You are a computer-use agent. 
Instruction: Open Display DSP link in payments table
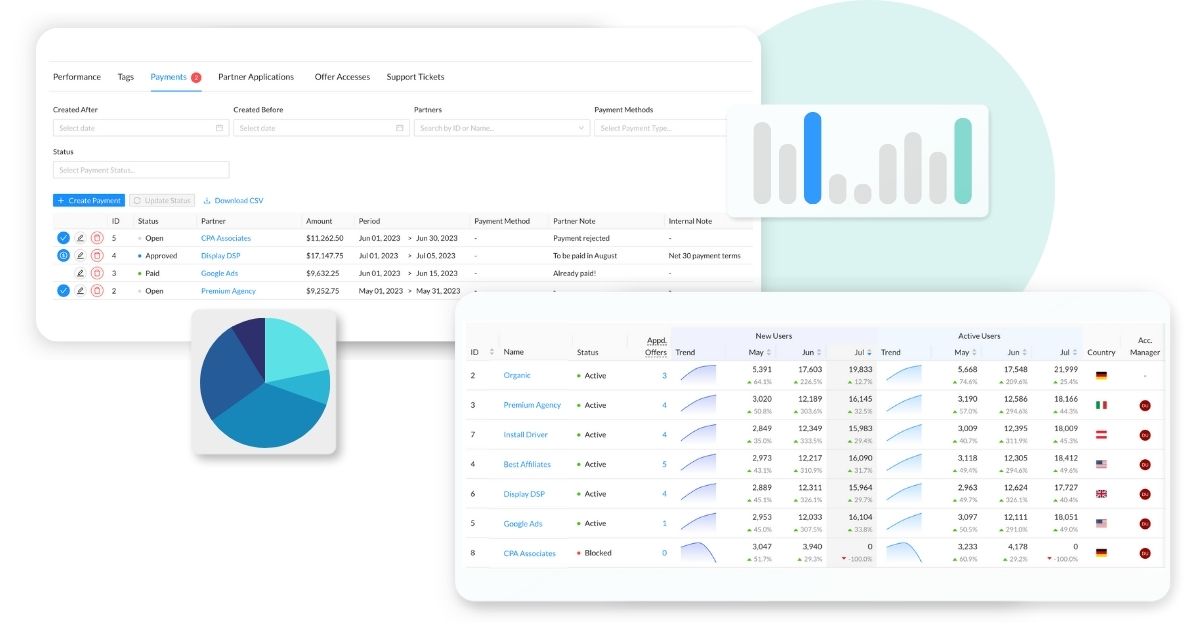pyautogui.click(x=221, y=256)
